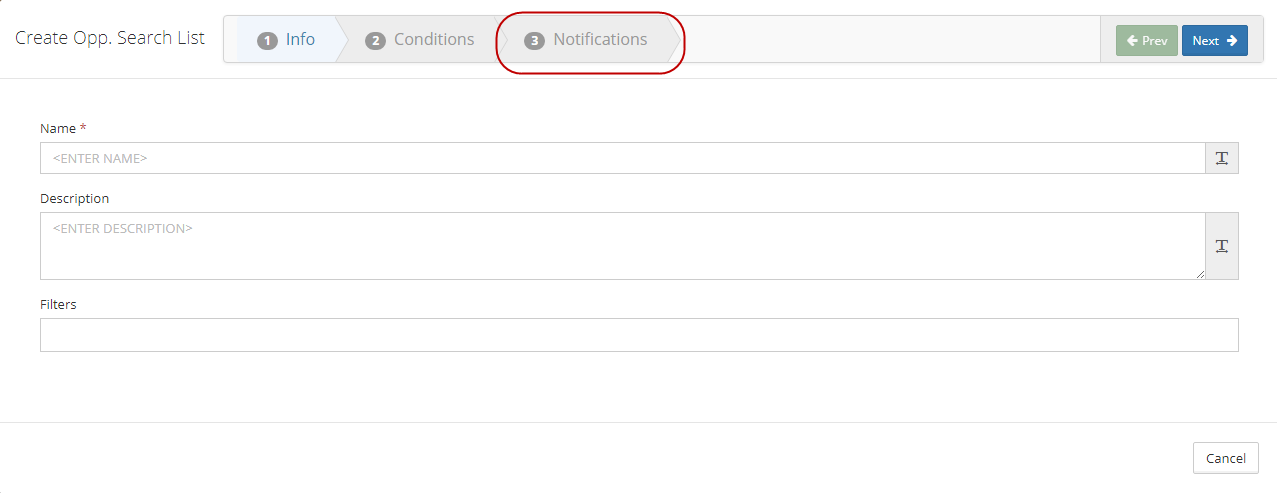Screen dimensions: 1277x493
Task: Switch to the Info step
Action: (x=286, y=40)
